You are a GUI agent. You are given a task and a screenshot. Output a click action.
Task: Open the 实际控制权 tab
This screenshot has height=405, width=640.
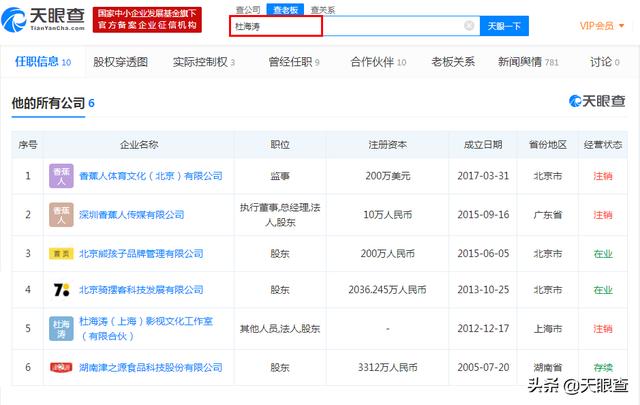[x=204, y=62]
